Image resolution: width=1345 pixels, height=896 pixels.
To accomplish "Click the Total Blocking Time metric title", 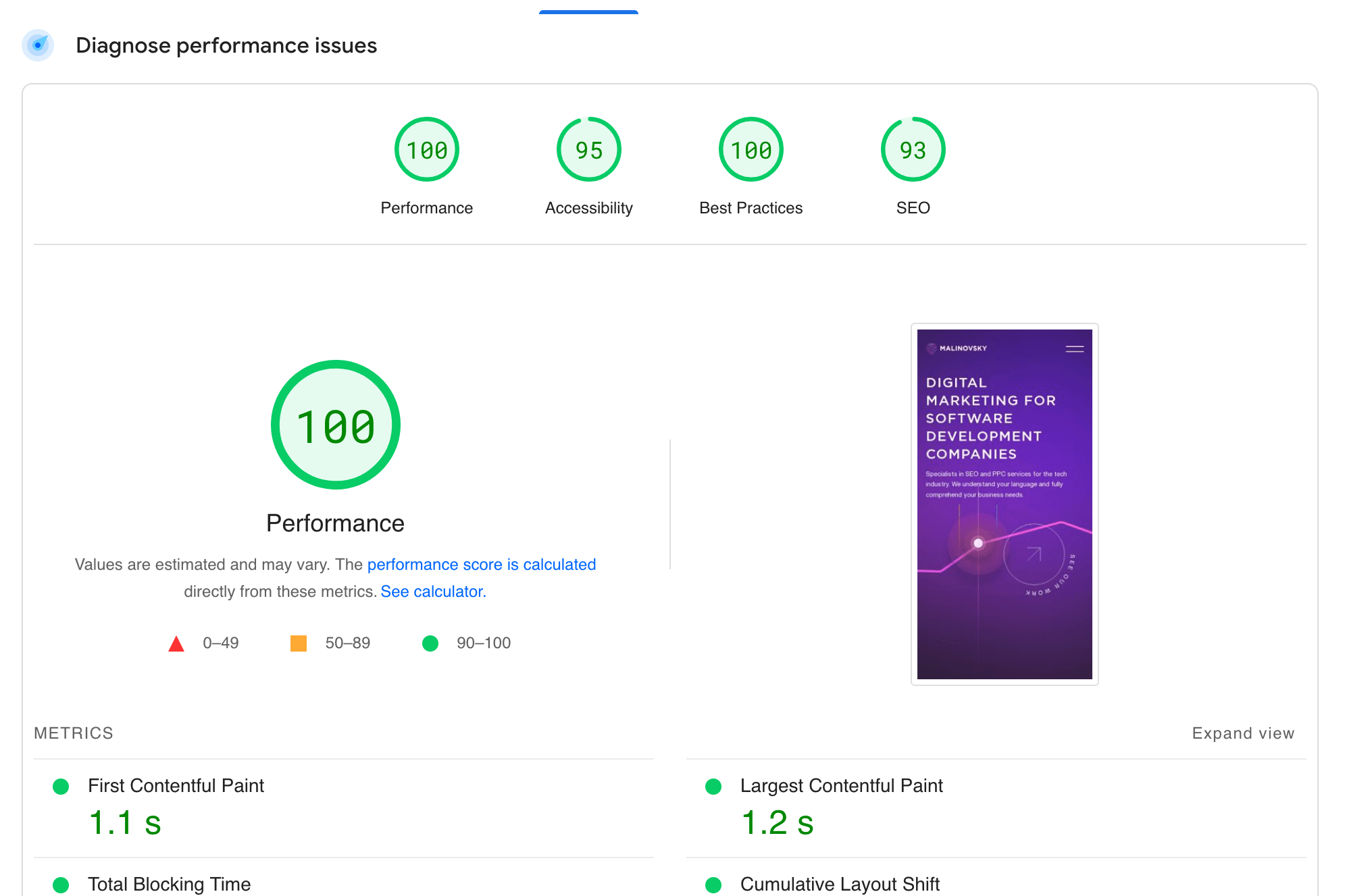I will [x=170, y=885].
